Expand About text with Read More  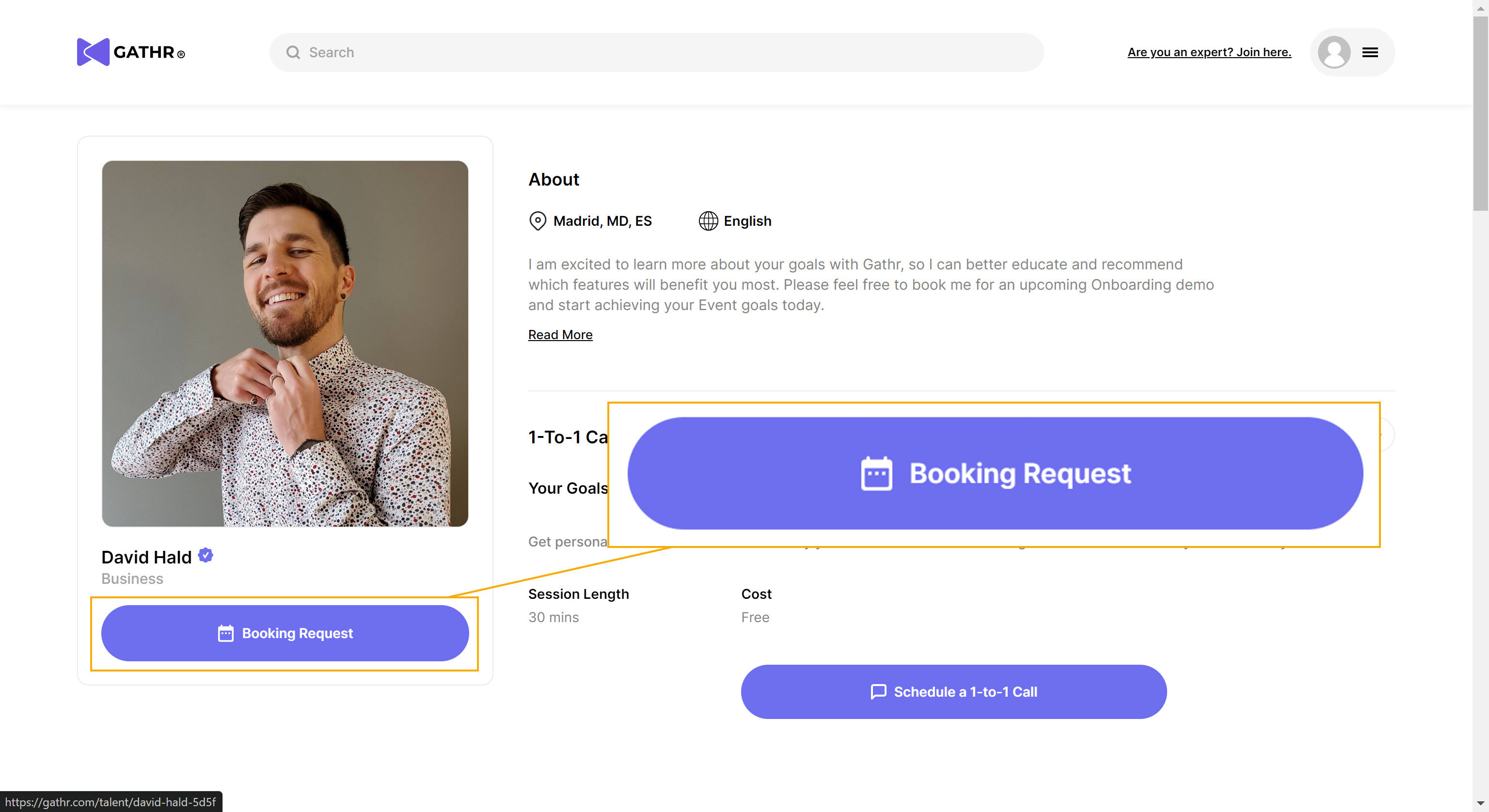click(559, 335)
